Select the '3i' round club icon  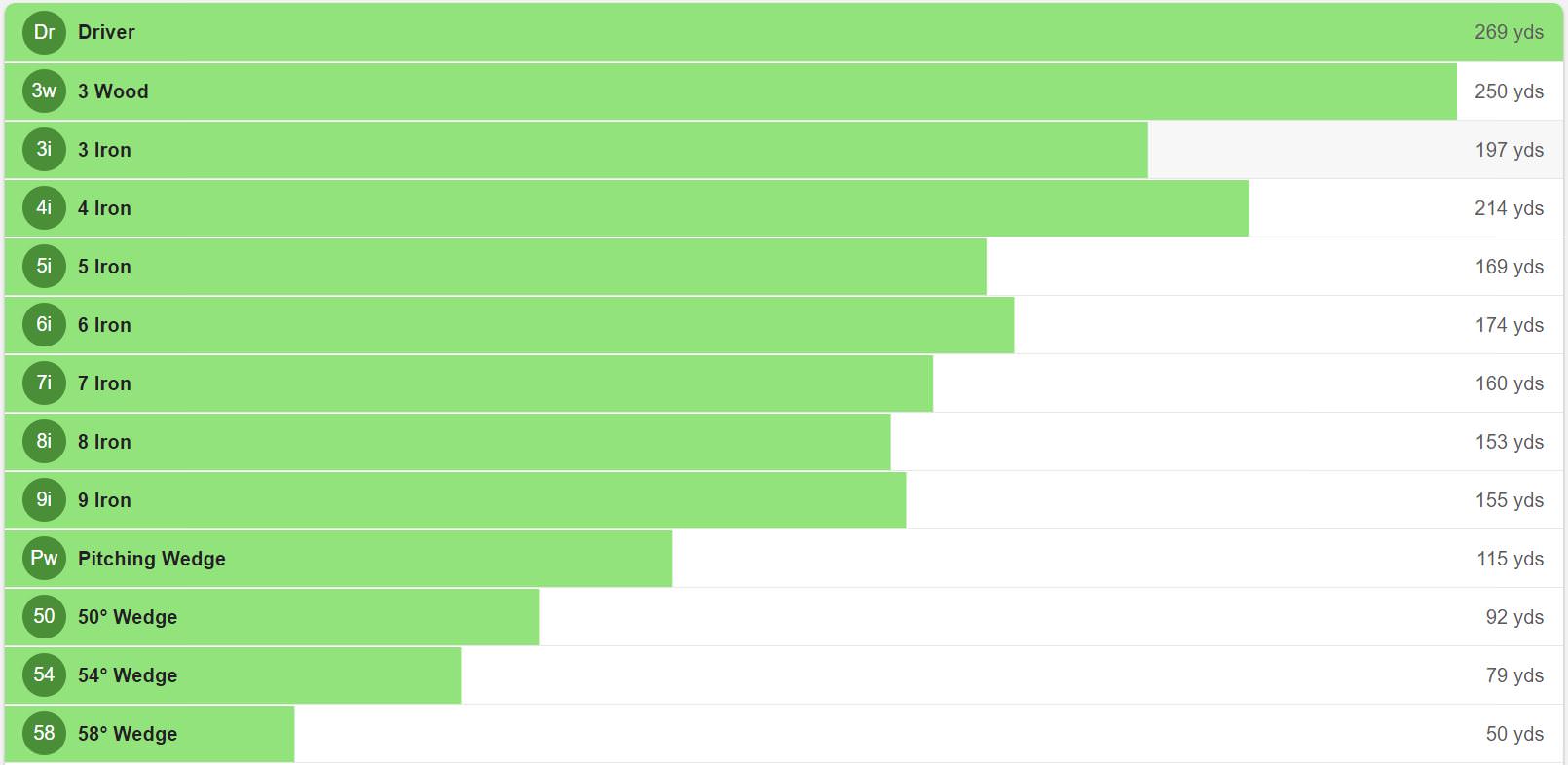tap(44, 149)
